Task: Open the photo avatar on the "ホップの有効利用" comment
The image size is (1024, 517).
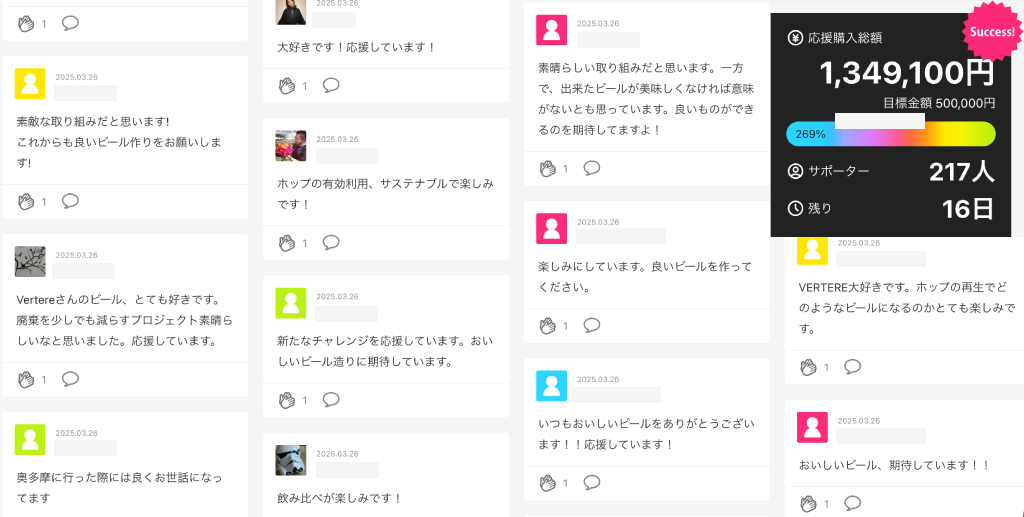Action: [x=291, y=146]
